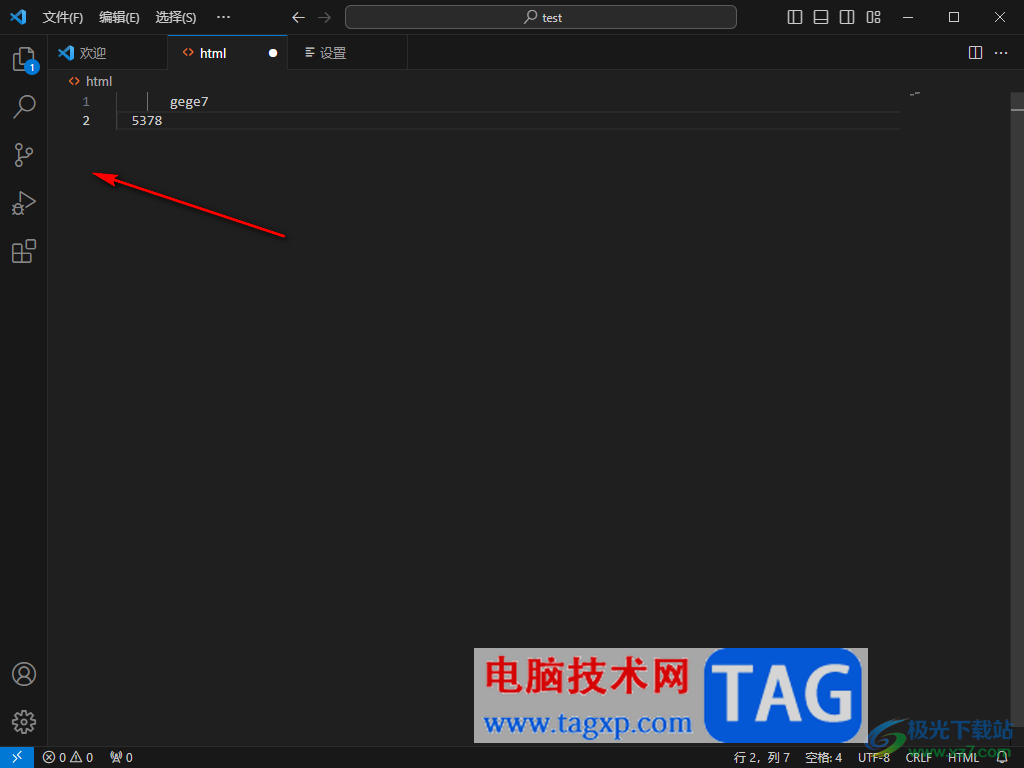The height and width of the screenshot is (768, 1024).
Task: Click line number 1 in gutter
Action: tap(86, 102)
